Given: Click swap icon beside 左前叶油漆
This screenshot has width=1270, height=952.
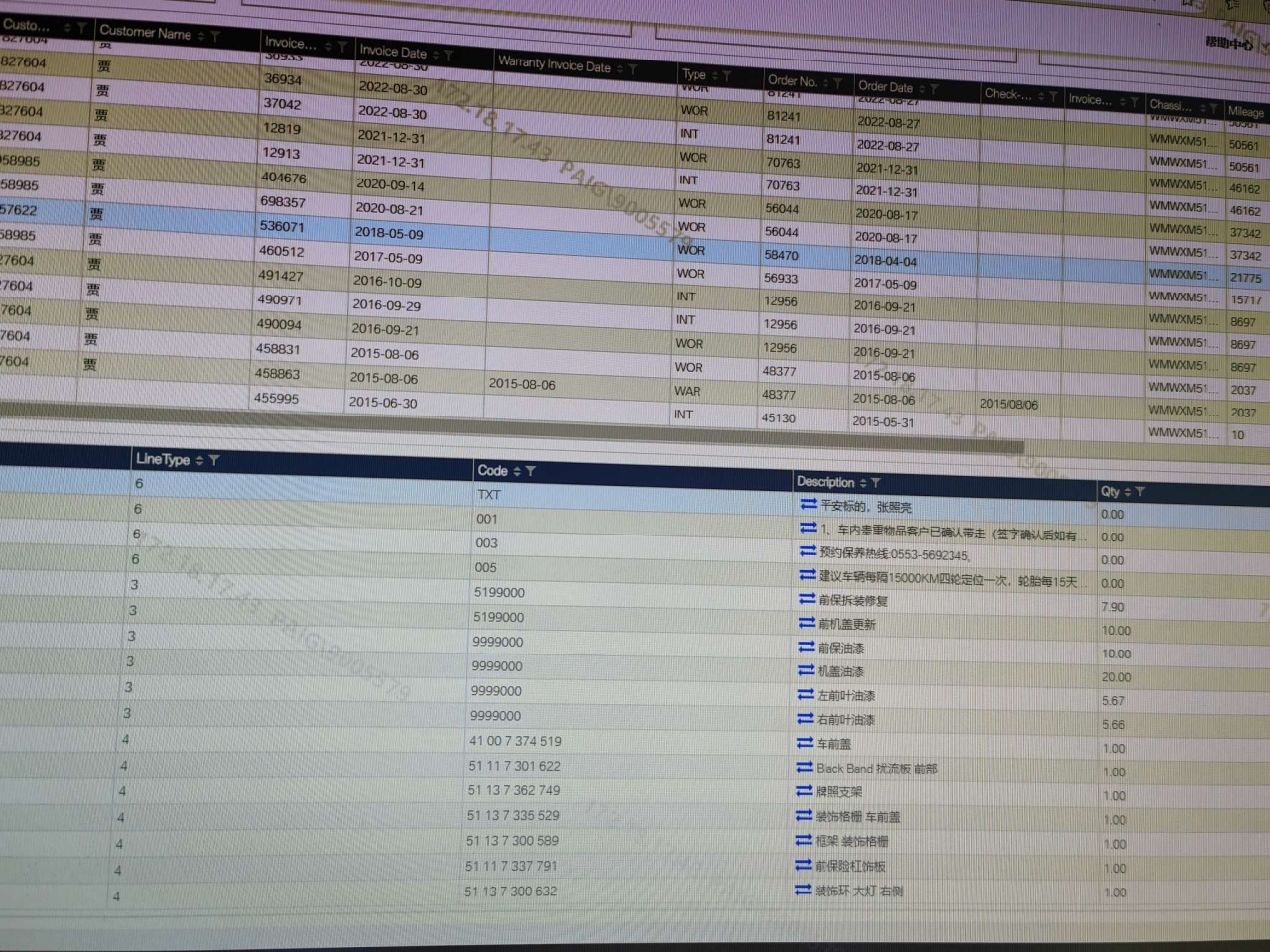Looking at the screenshot, I should [x=806, y=694].
